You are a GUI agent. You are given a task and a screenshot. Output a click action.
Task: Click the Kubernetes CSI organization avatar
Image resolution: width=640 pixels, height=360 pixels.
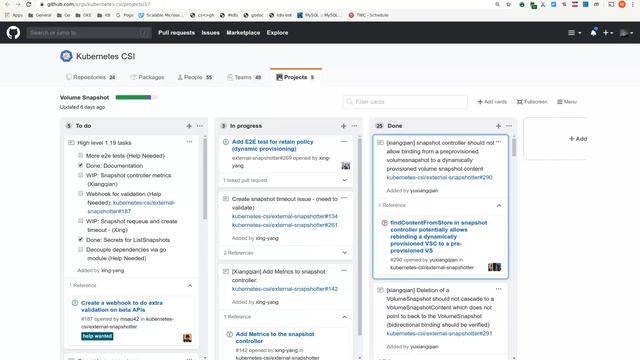[x=66, y=56]
